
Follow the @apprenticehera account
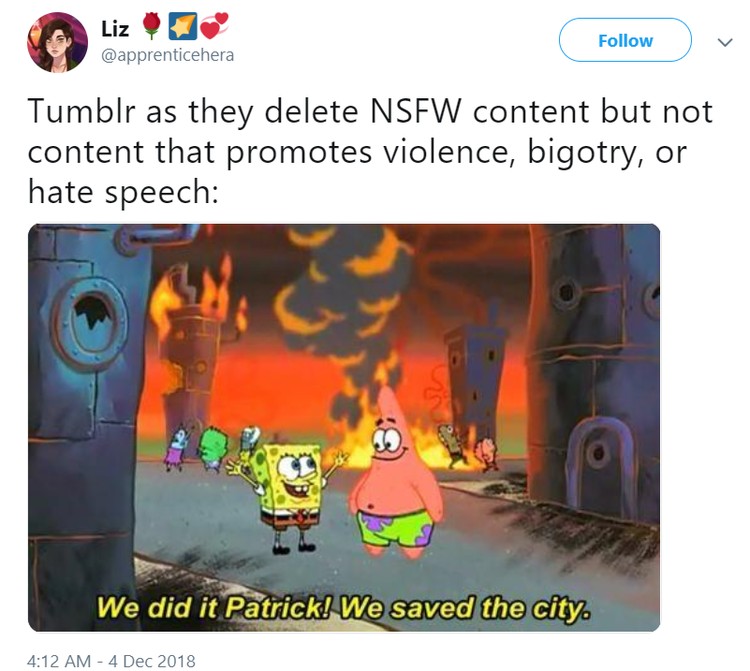coord(625,40)
